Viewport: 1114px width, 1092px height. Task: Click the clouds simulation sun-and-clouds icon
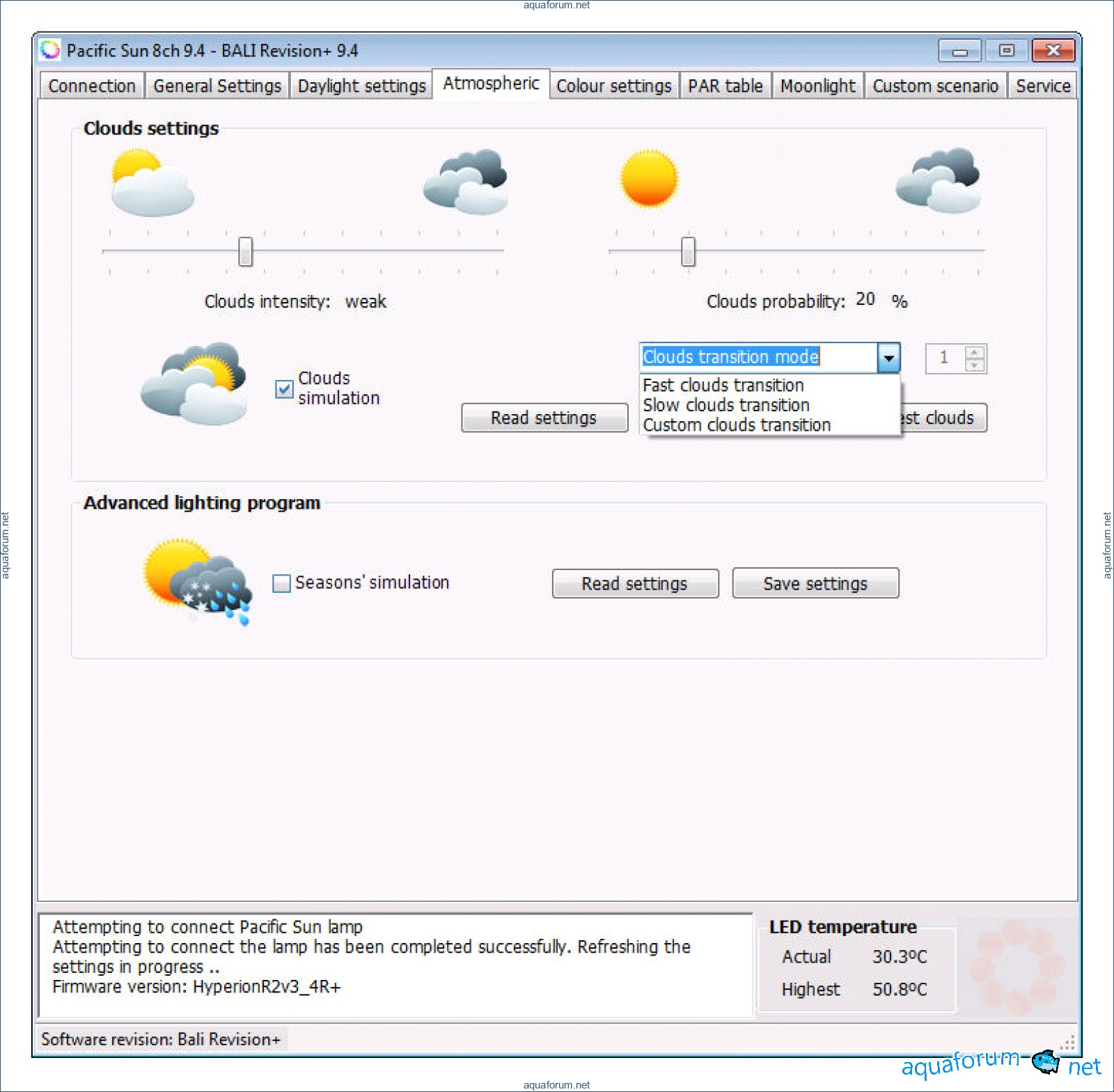(x=194, y=383)
